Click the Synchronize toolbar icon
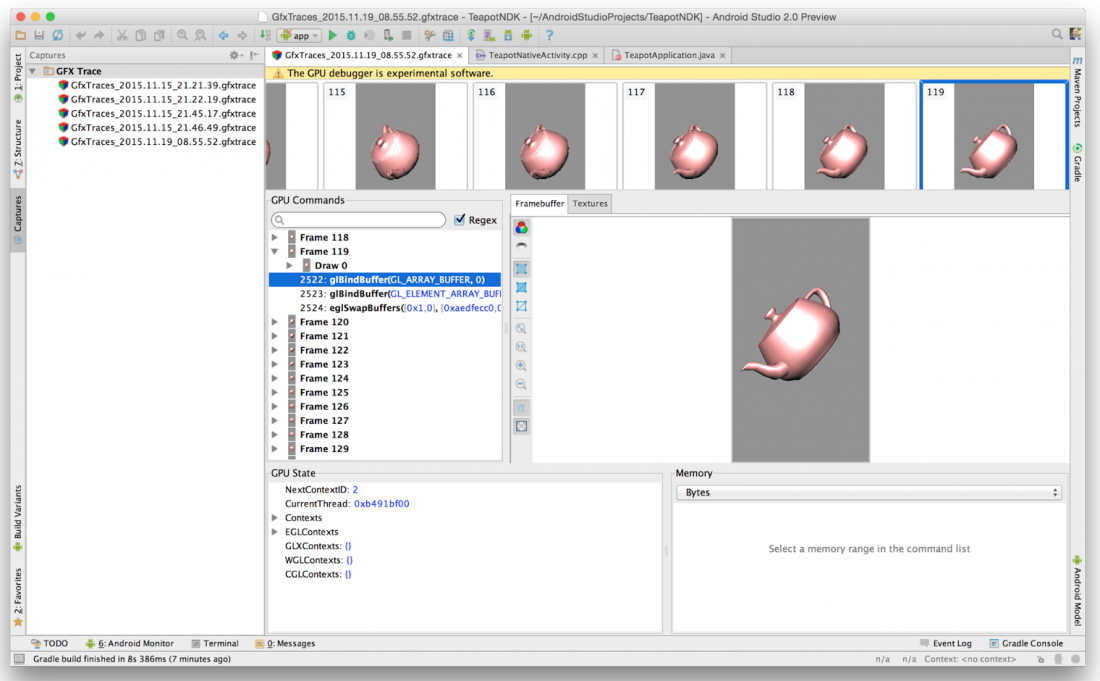The height and width of the screenshot is (681, 1100). point(58,35)
